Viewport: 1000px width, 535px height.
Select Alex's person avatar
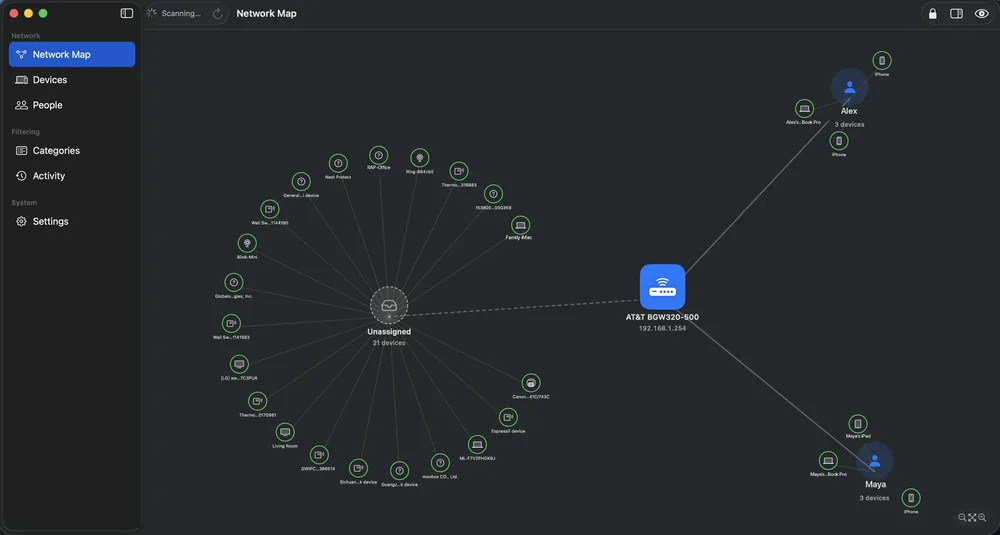pos(849,87)
